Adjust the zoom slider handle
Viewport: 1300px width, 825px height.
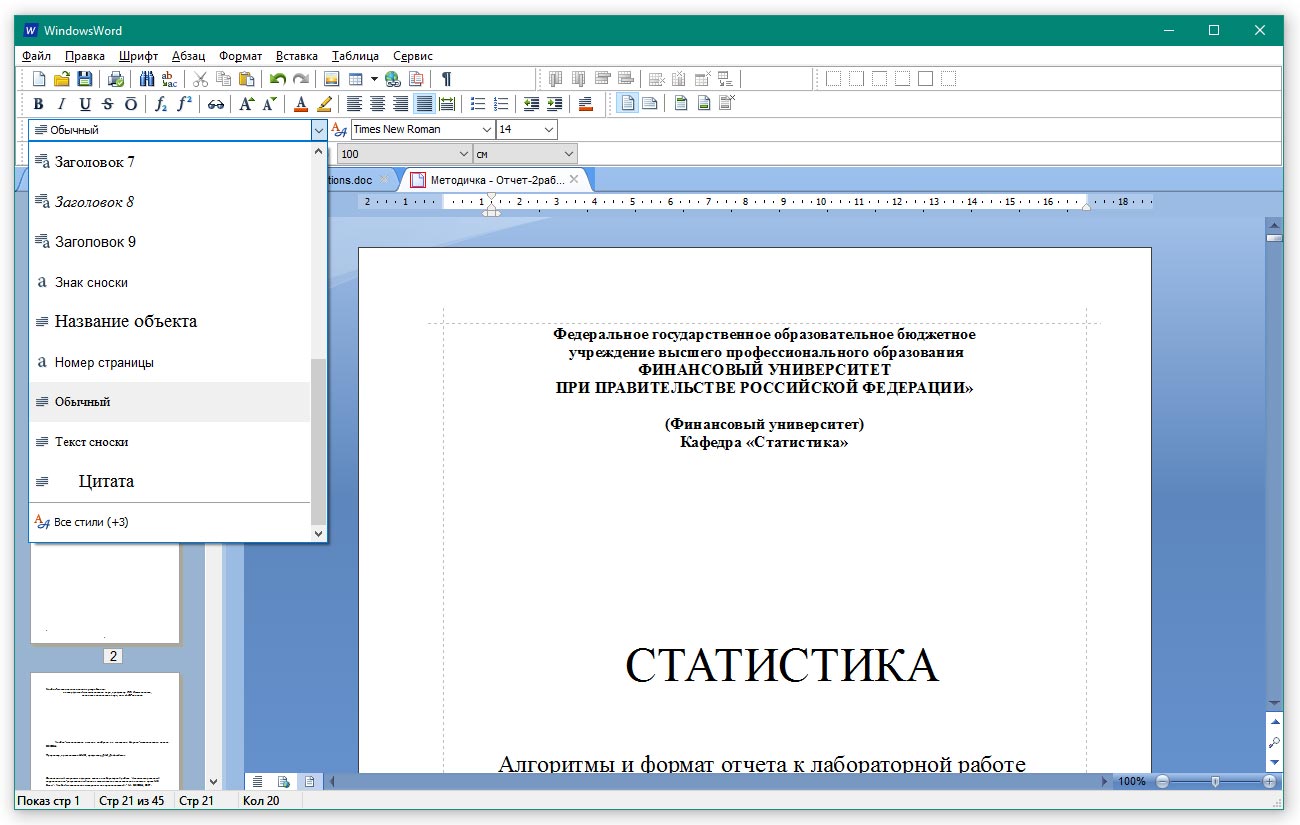click(1215, 781)
